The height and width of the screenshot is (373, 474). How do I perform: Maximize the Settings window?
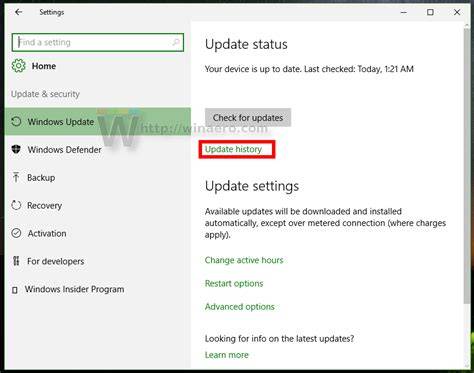point(430,12)
